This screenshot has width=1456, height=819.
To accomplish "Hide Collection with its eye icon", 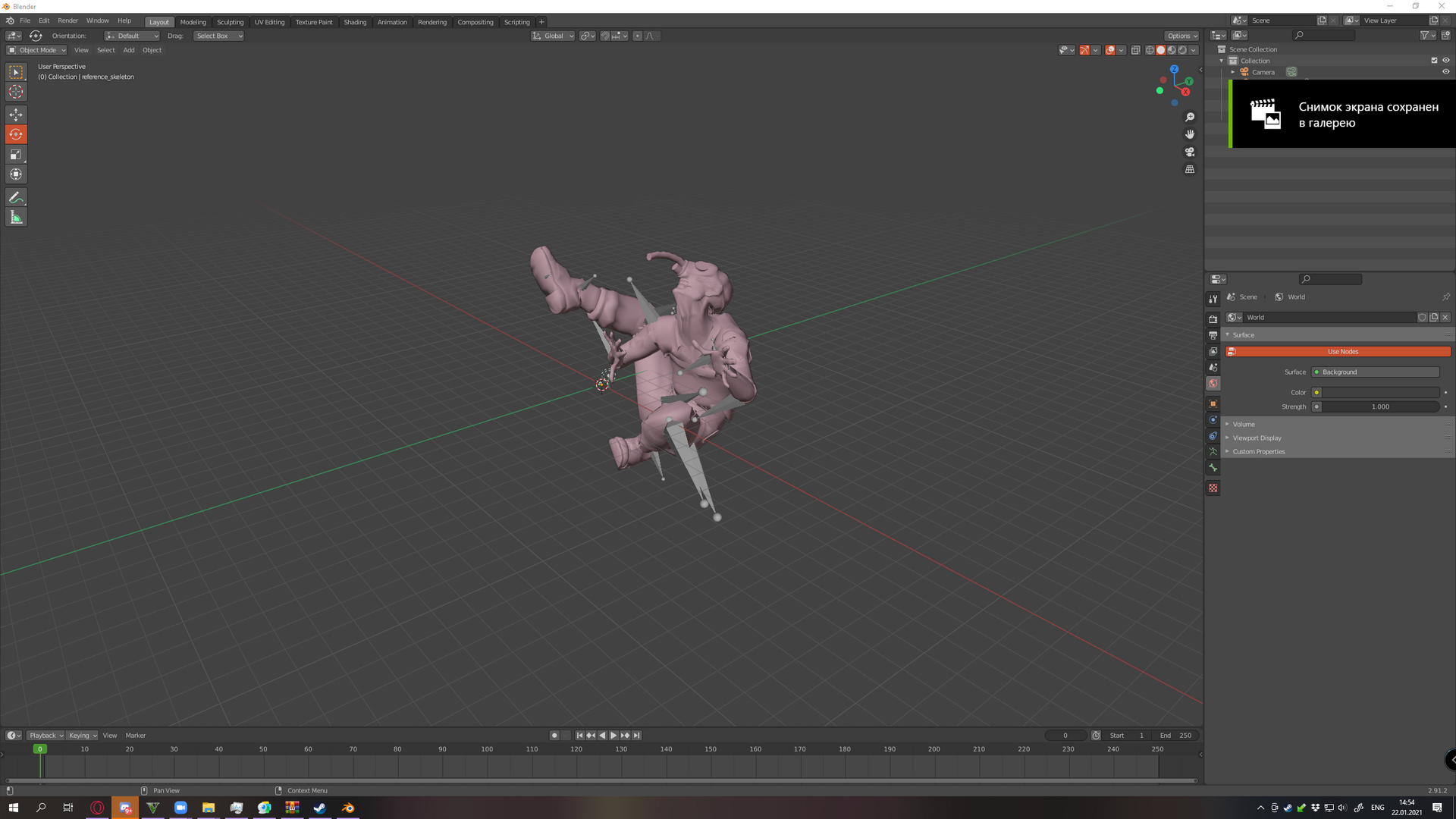I will click(x=1445, y=60).
